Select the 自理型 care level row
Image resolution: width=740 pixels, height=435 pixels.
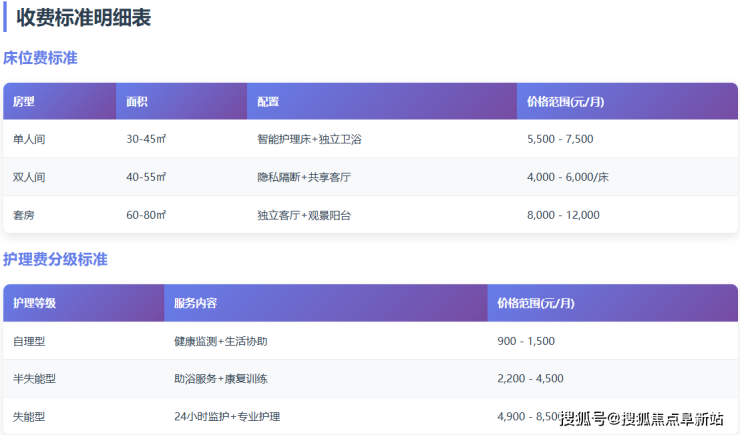pos(29,341)
